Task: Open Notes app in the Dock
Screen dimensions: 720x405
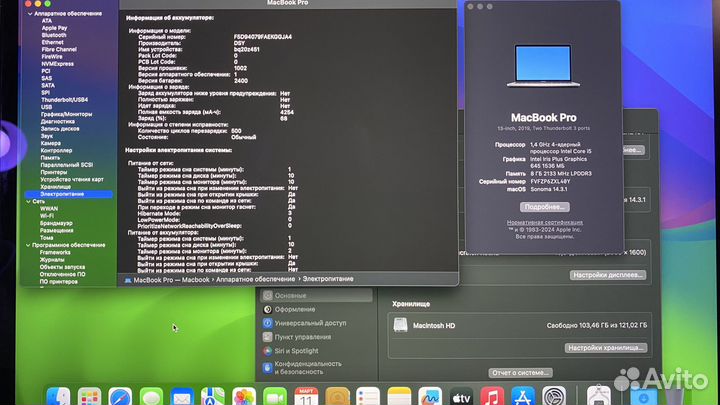Action: pos(399,397)
